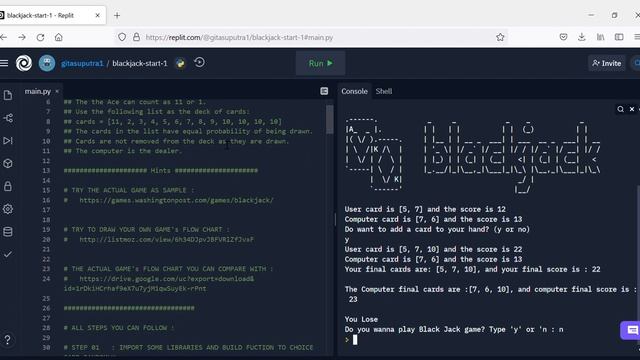This screenshot has width=640, height=360.
Task: Bookmark this page with star icon
Action: (500, 37)
